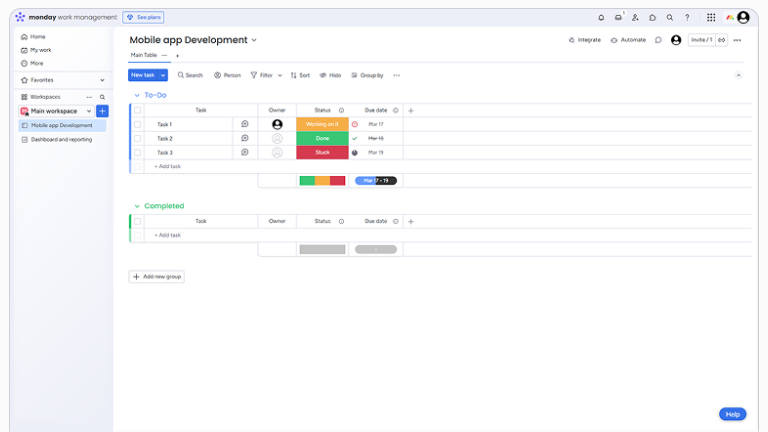Click Integrate button
Screen dimensions: 768x432
585,40
